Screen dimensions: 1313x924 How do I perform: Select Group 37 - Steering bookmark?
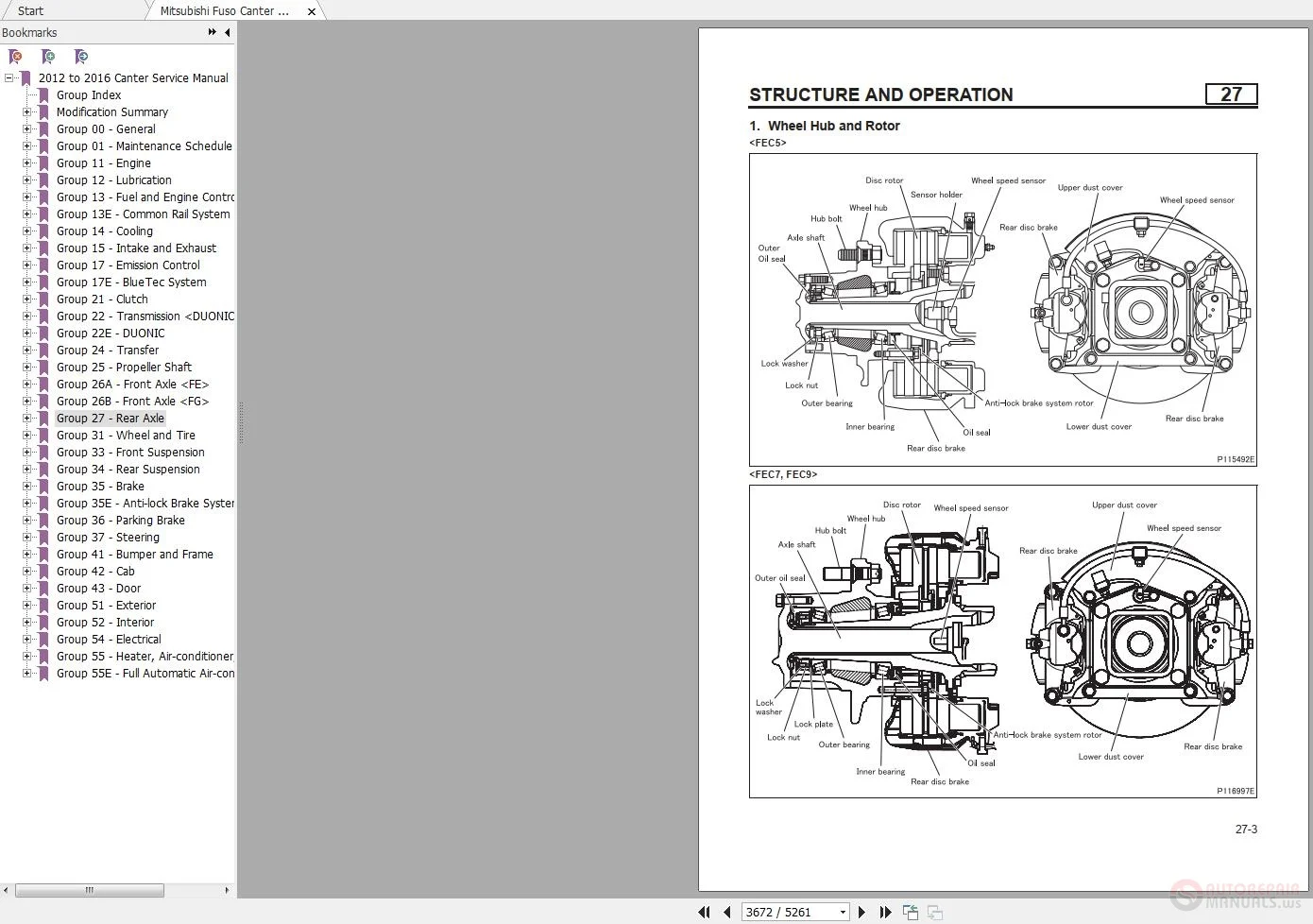[x=108, y=538]
